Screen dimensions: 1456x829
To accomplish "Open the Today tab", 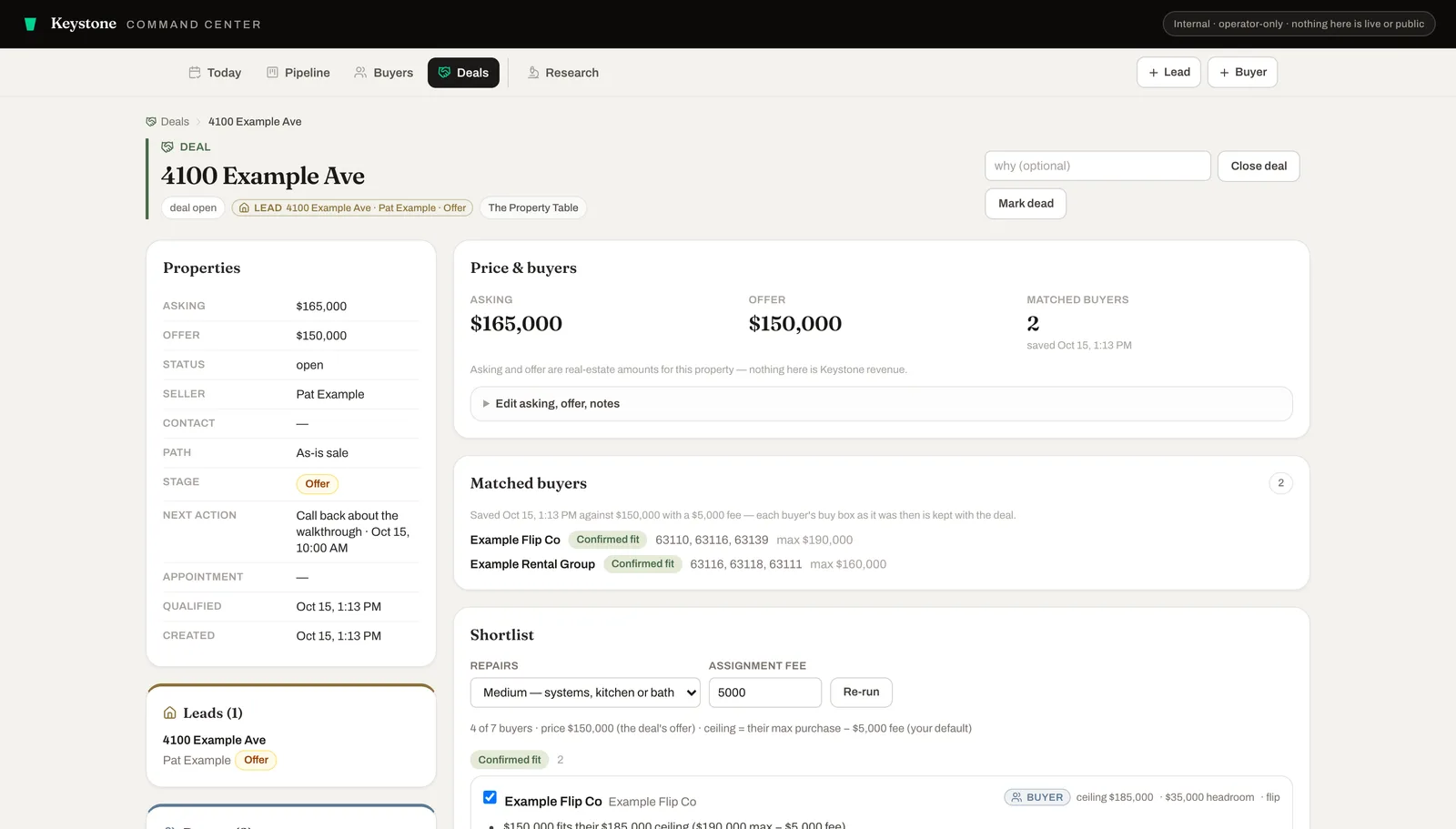I will click(x=215, y=73).
